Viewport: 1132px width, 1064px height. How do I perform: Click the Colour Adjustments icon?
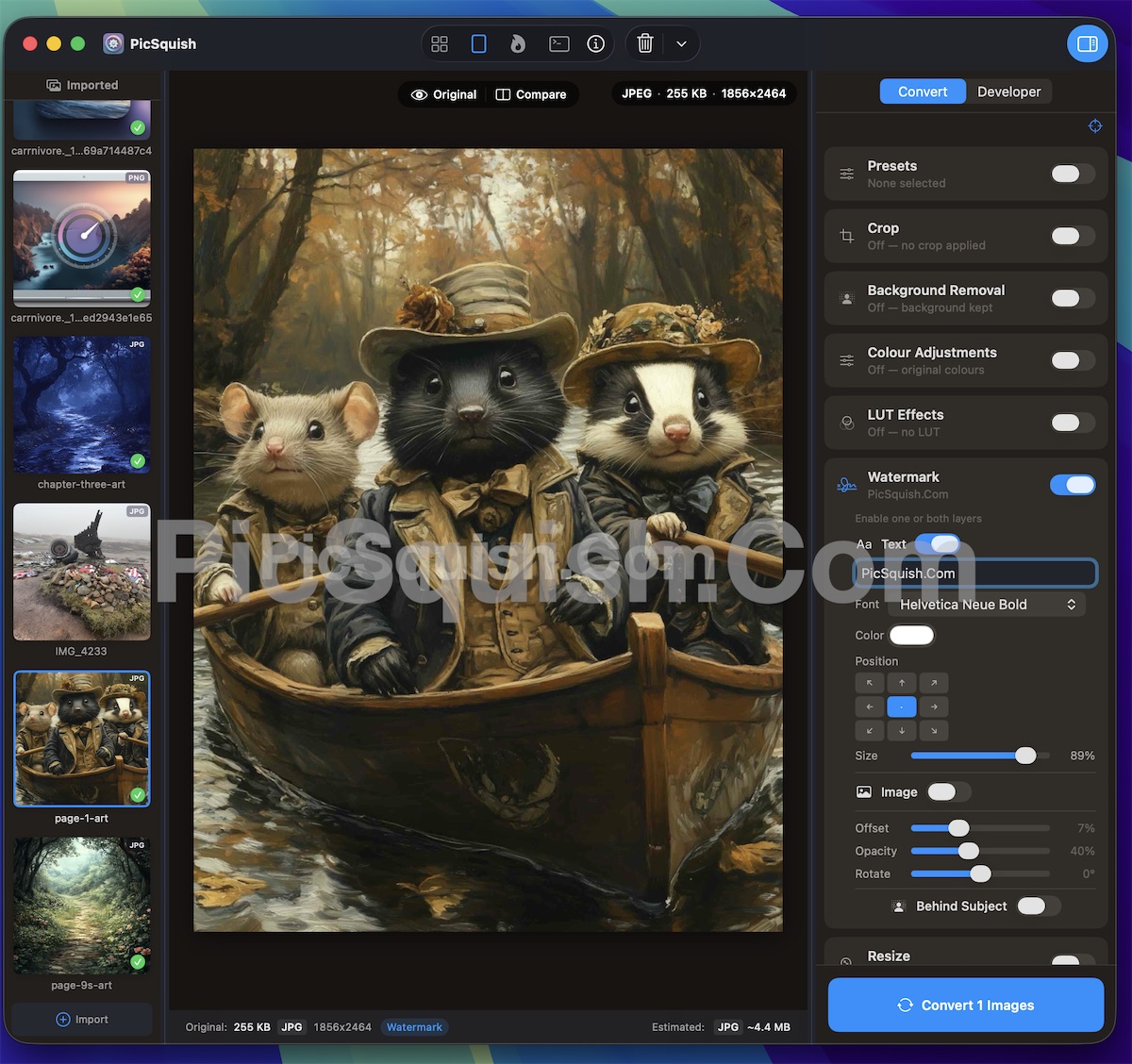(x=847, y=360)
